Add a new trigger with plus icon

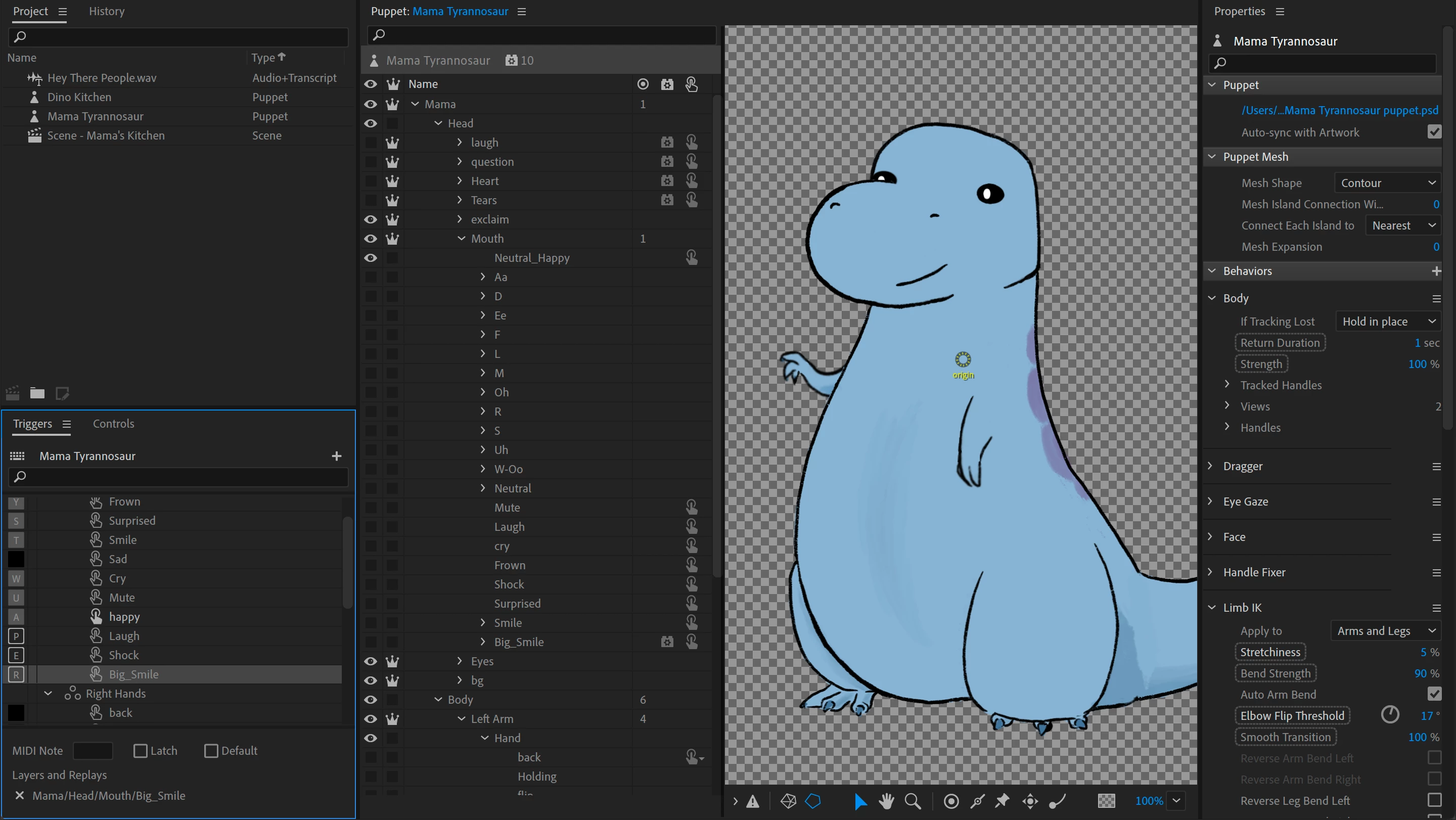(x=336, y=456)
